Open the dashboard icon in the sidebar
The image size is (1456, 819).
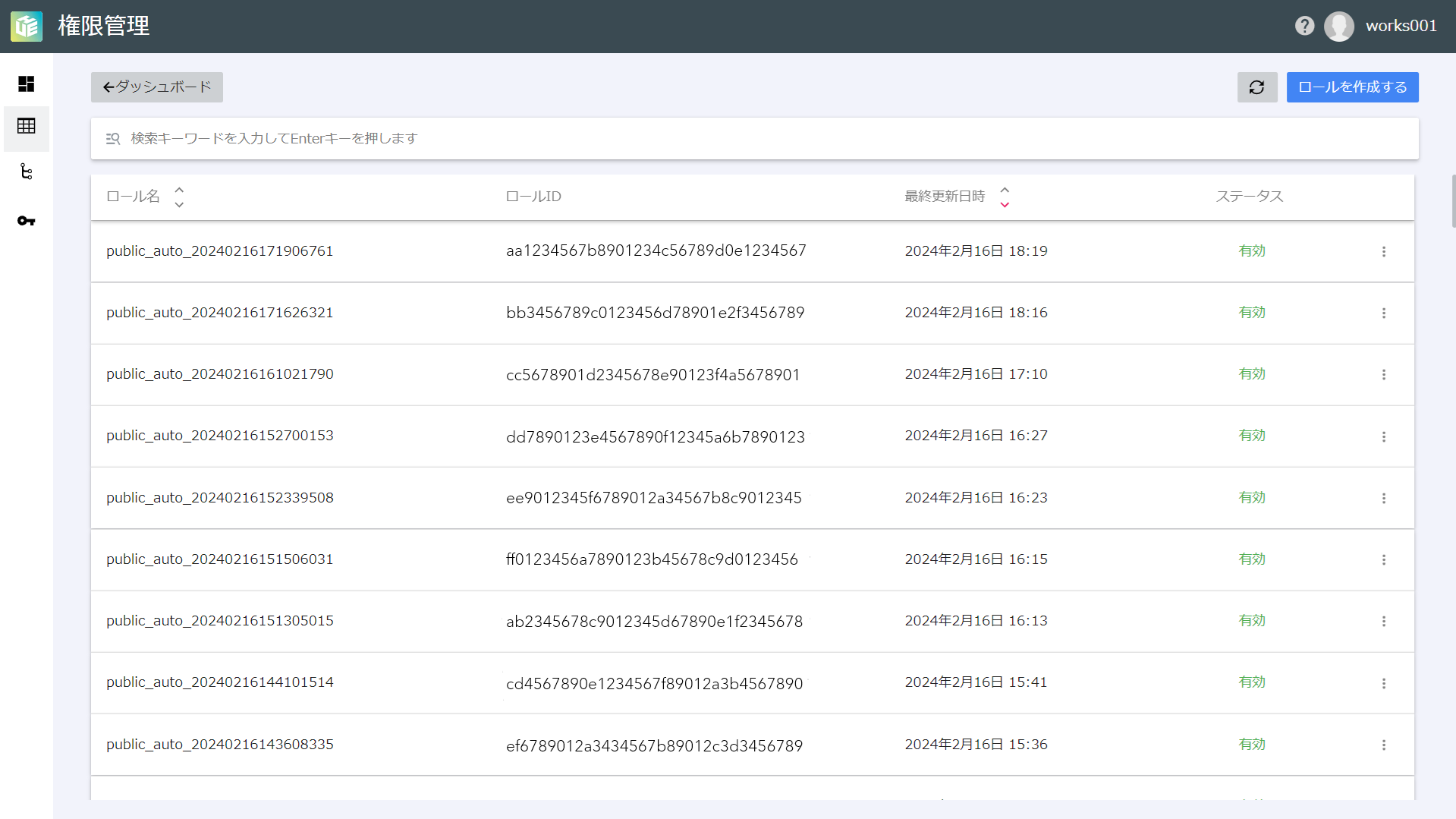coord(27,83)
